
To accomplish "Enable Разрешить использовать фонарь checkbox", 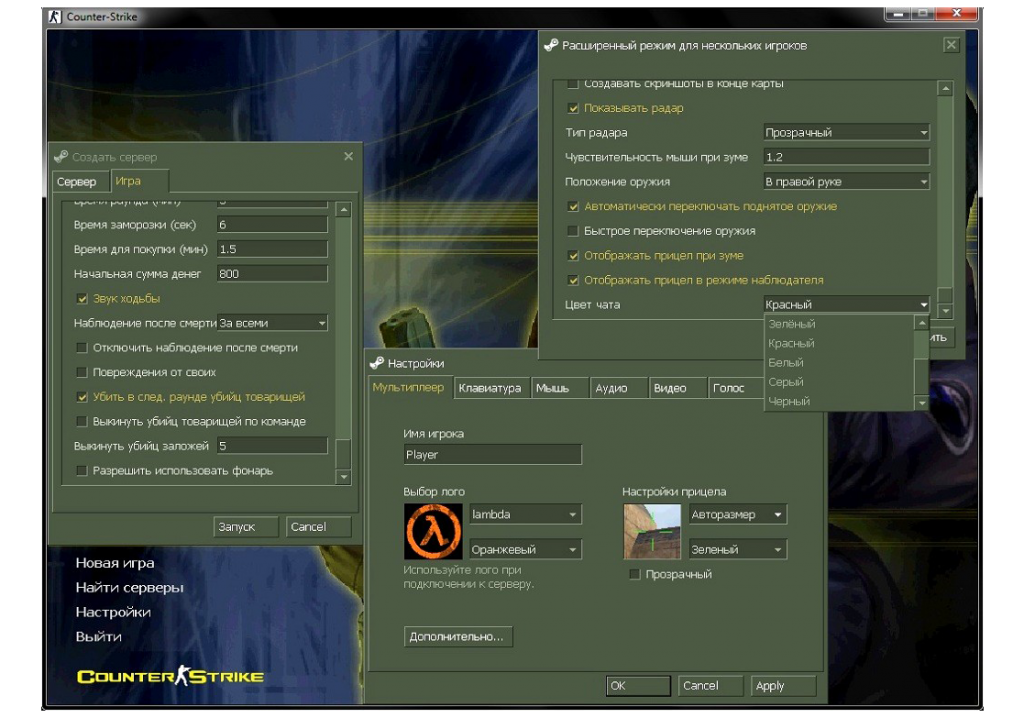I will 82,470.
